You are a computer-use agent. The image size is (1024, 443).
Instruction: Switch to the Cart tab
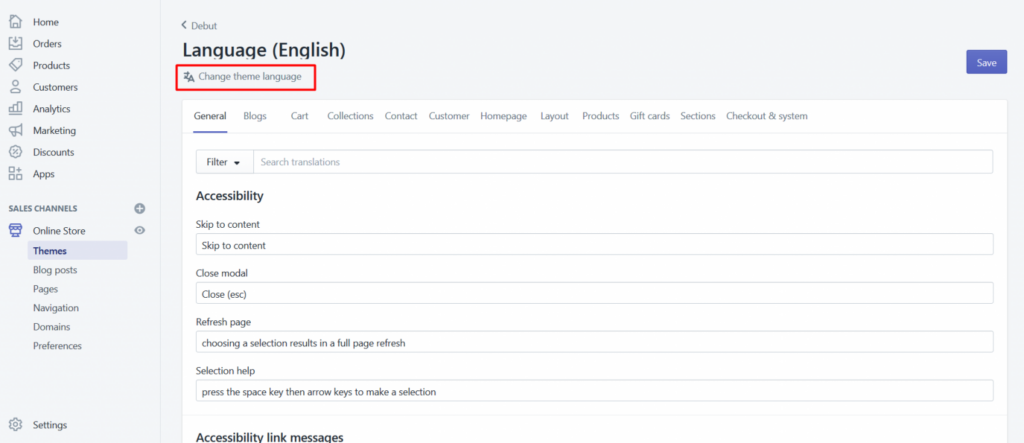click(x=299, y=116)
